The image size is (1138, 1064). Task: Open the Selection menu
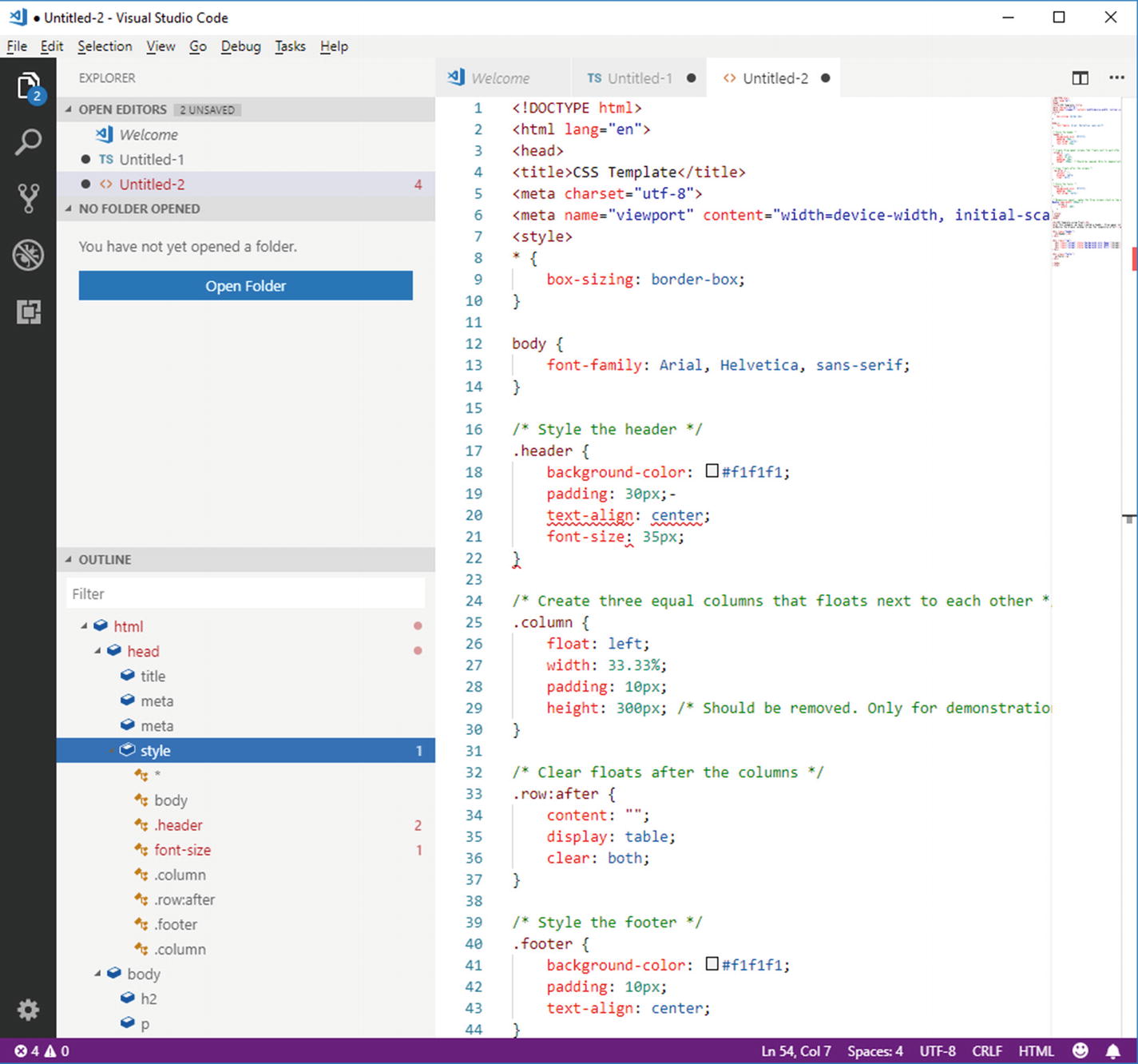[105, 46]
